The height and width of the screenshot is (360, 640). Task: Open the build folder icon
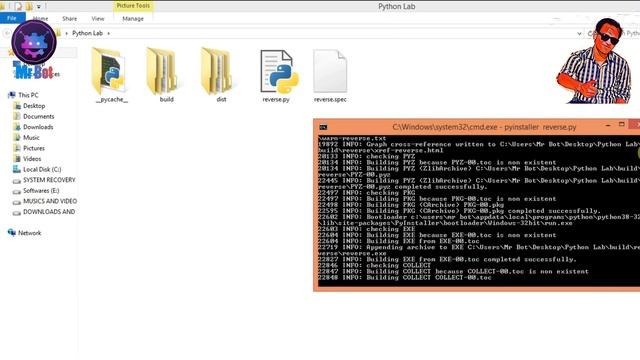[x=163, y=71]
